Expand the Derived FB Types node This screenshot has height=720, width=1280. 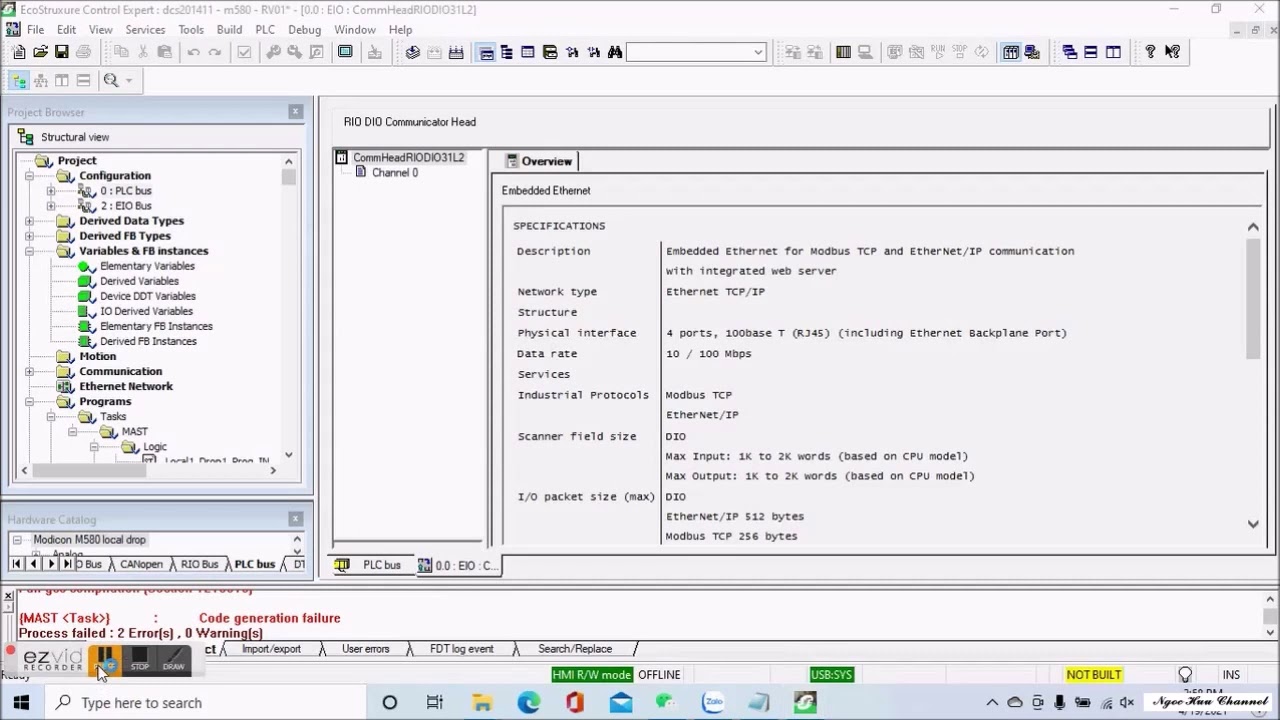[x=29, y=236]
